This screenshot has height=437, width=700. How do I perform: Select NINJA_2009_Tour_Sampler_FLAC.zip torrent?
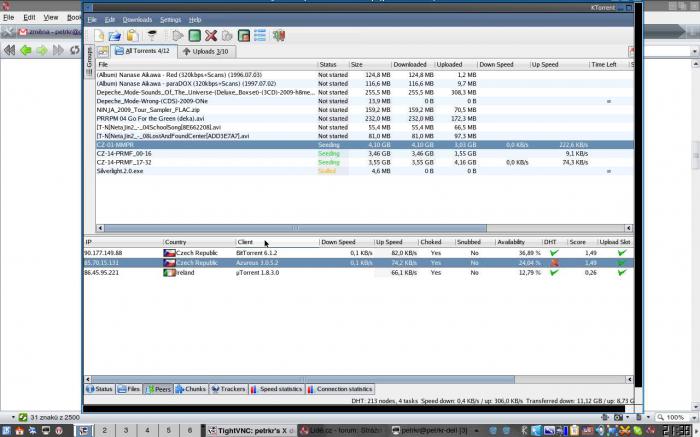(x=364, y=110)
